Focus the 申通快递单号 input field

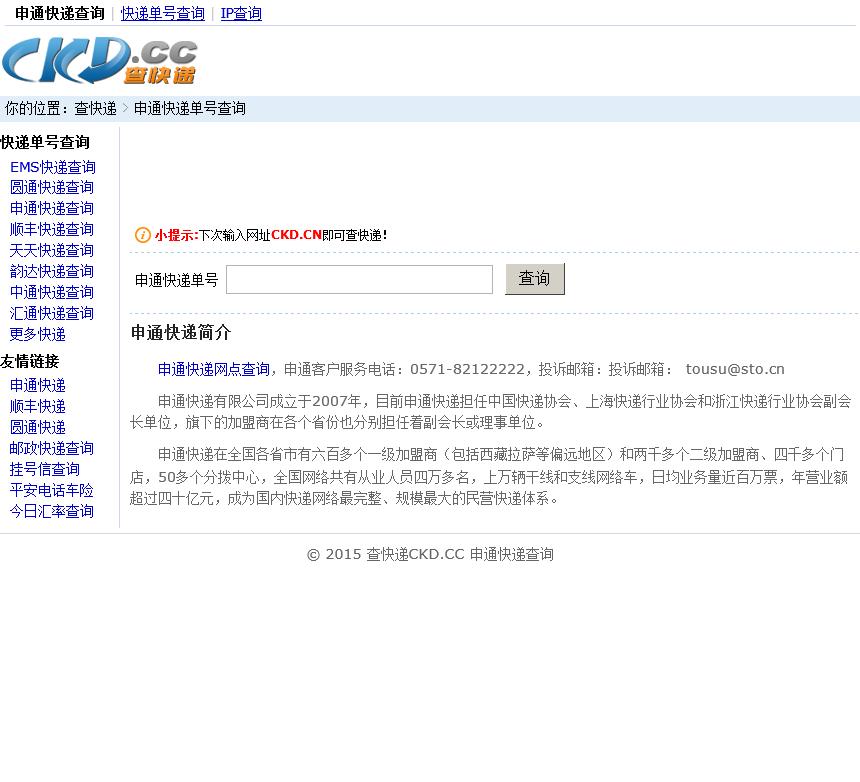point(359,280)
